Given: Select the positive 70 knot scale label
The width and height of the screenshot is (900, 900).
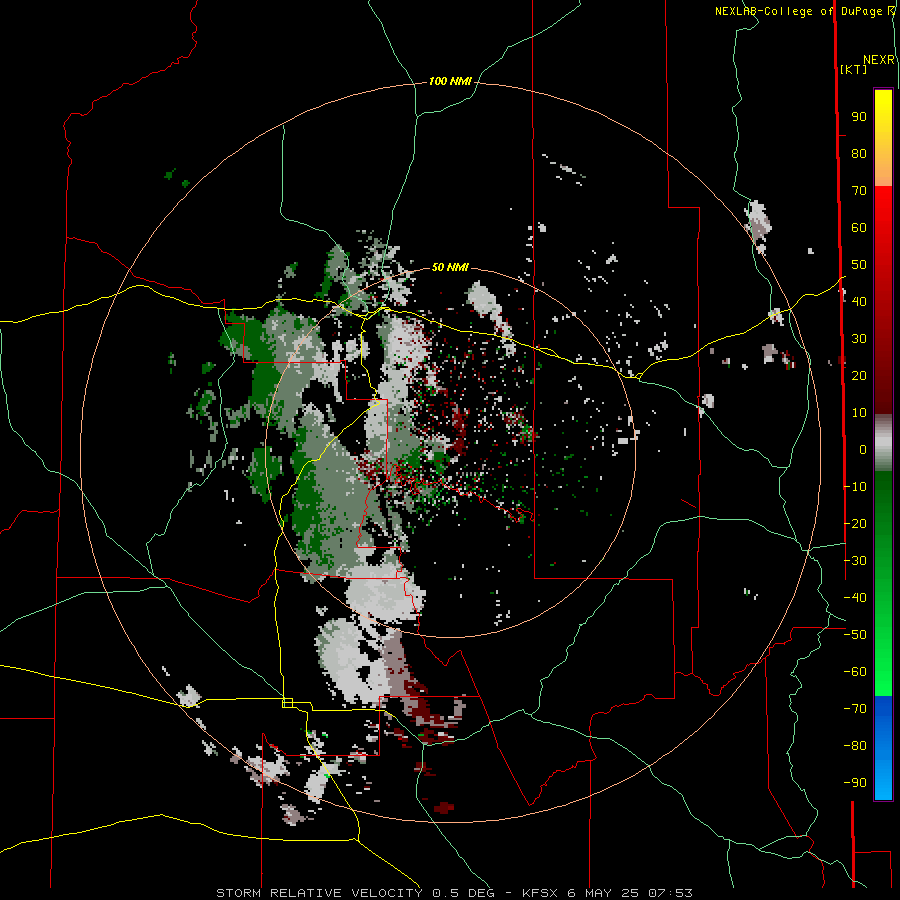Looking at the screenshot, I should 859,191.
